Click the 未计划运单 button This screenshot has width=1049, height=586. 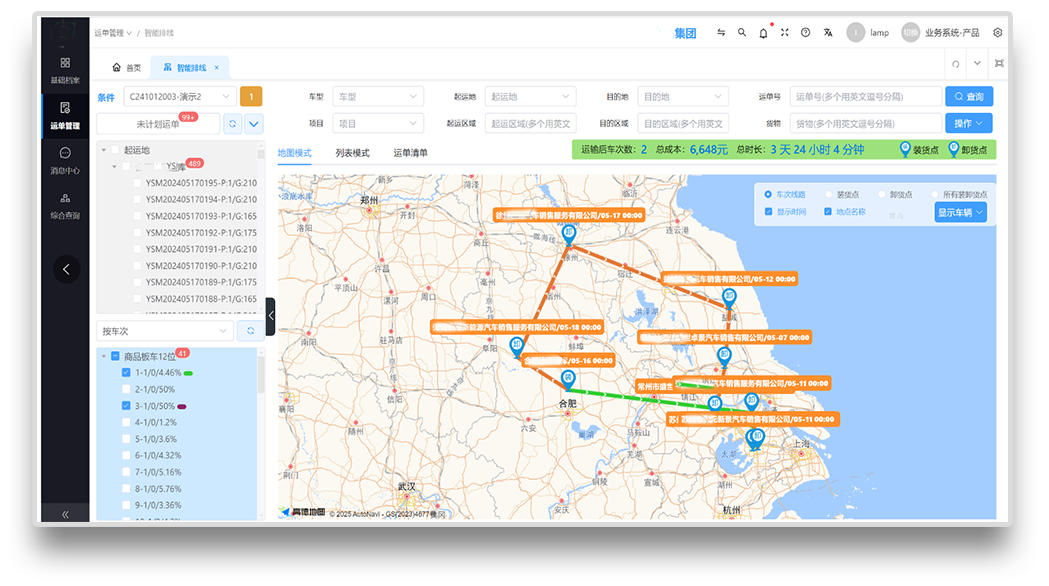click(x=157, y=123)
